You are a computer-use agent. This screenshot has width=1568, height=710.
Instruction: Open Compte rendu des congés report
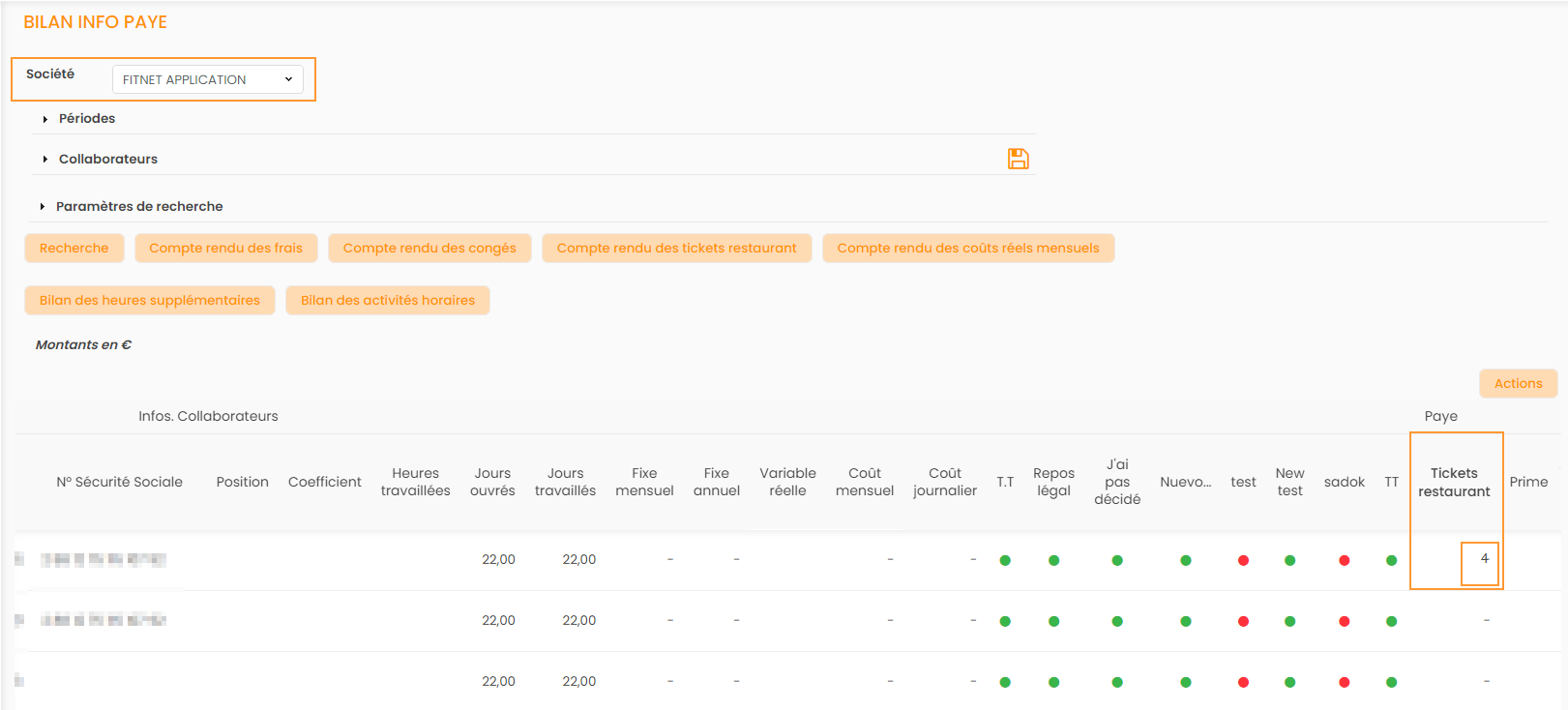[429, 249]
